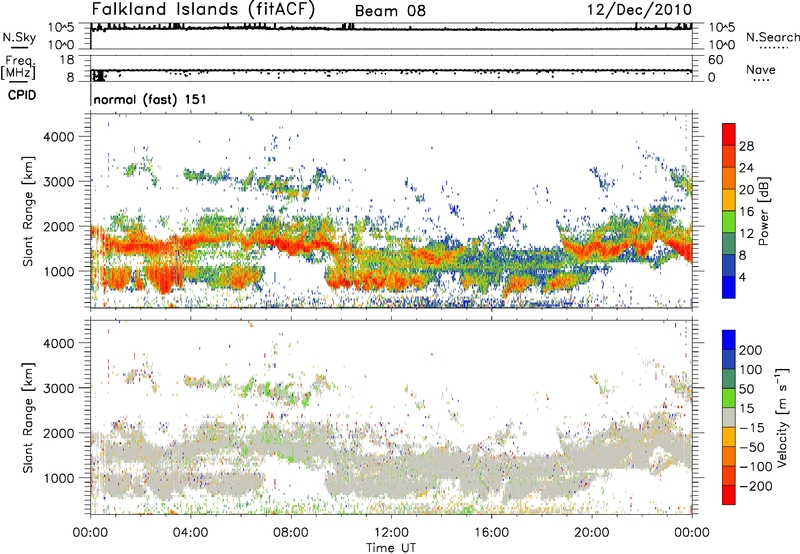Click the "-200" value on the velocity colorbar

click(756, 486)
